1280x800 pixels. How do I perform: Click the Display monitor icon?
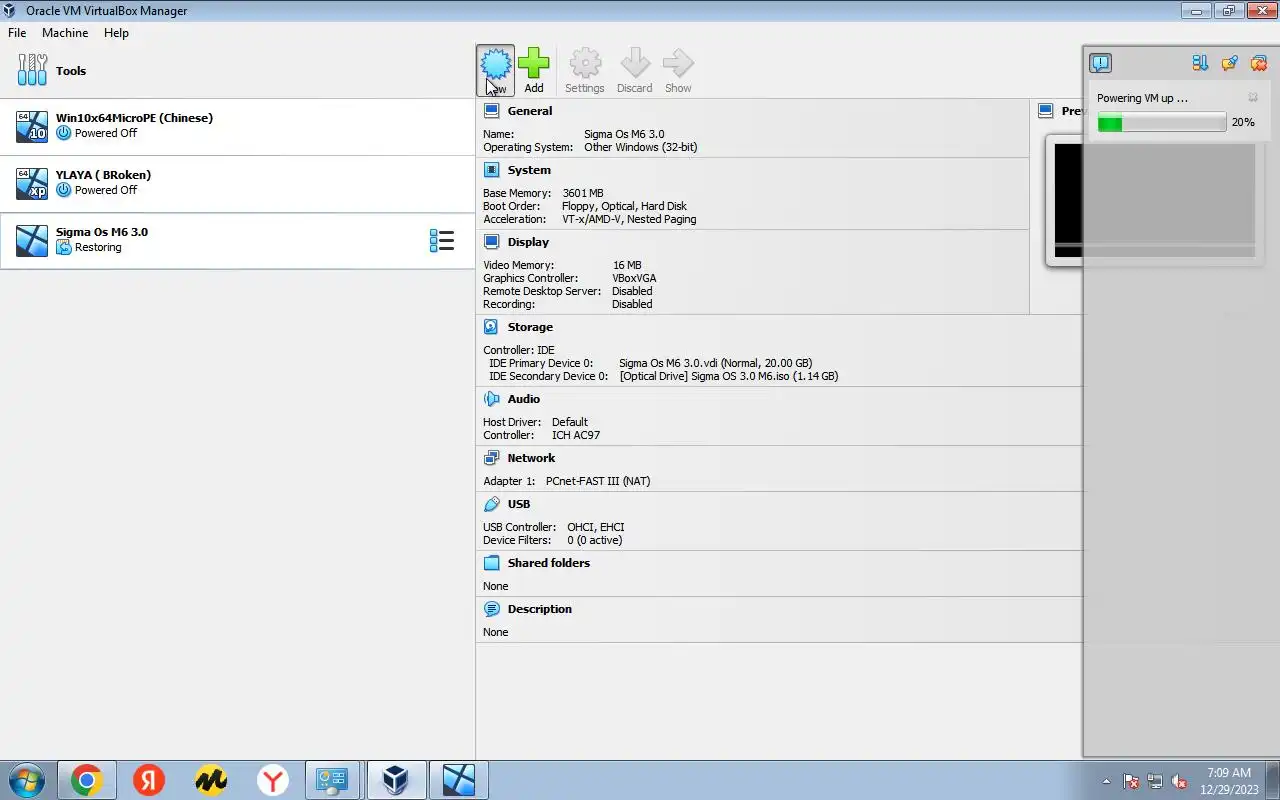click(x=491, y=242)
